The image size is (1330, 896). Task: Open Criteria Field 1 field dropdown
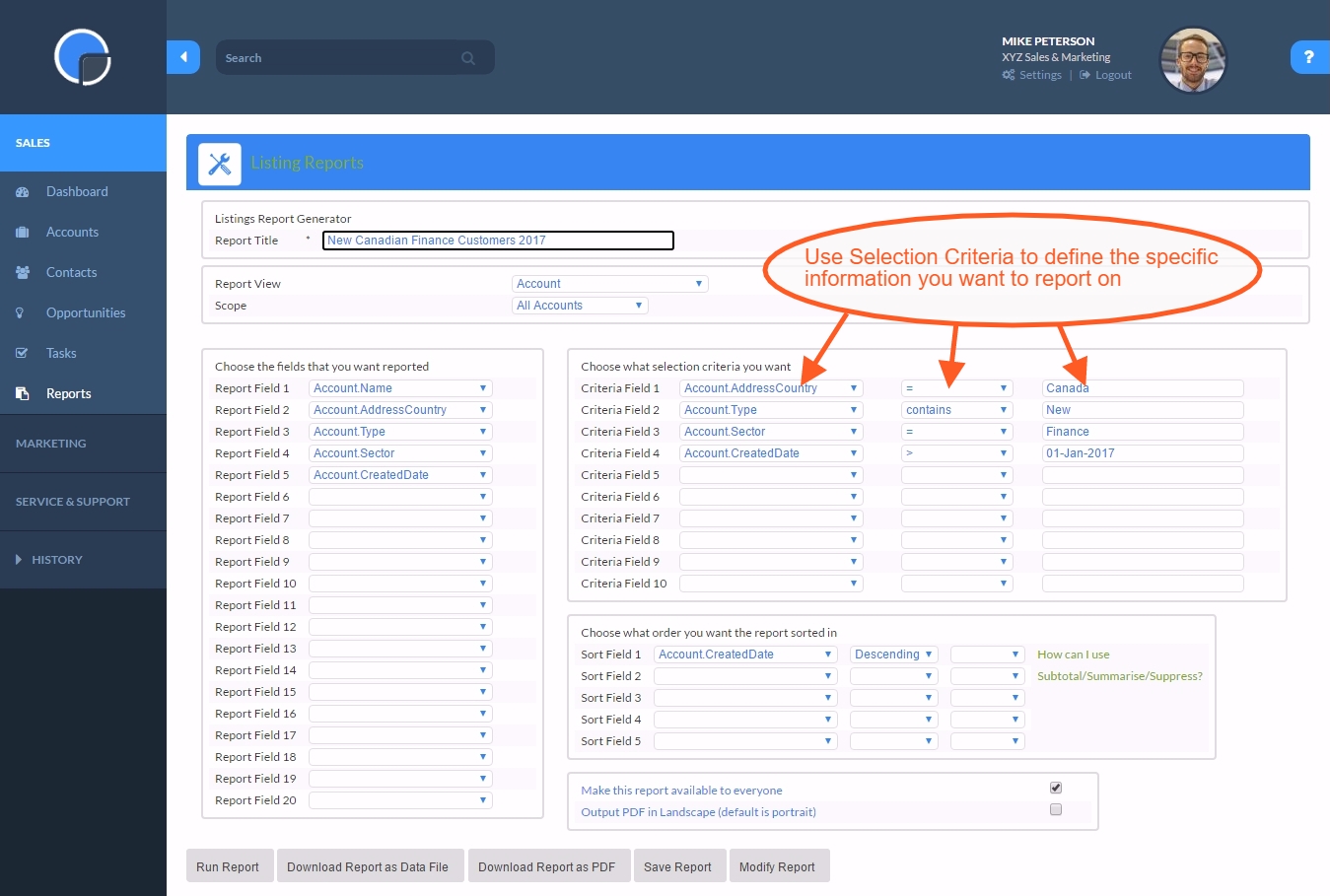point(771,388)
